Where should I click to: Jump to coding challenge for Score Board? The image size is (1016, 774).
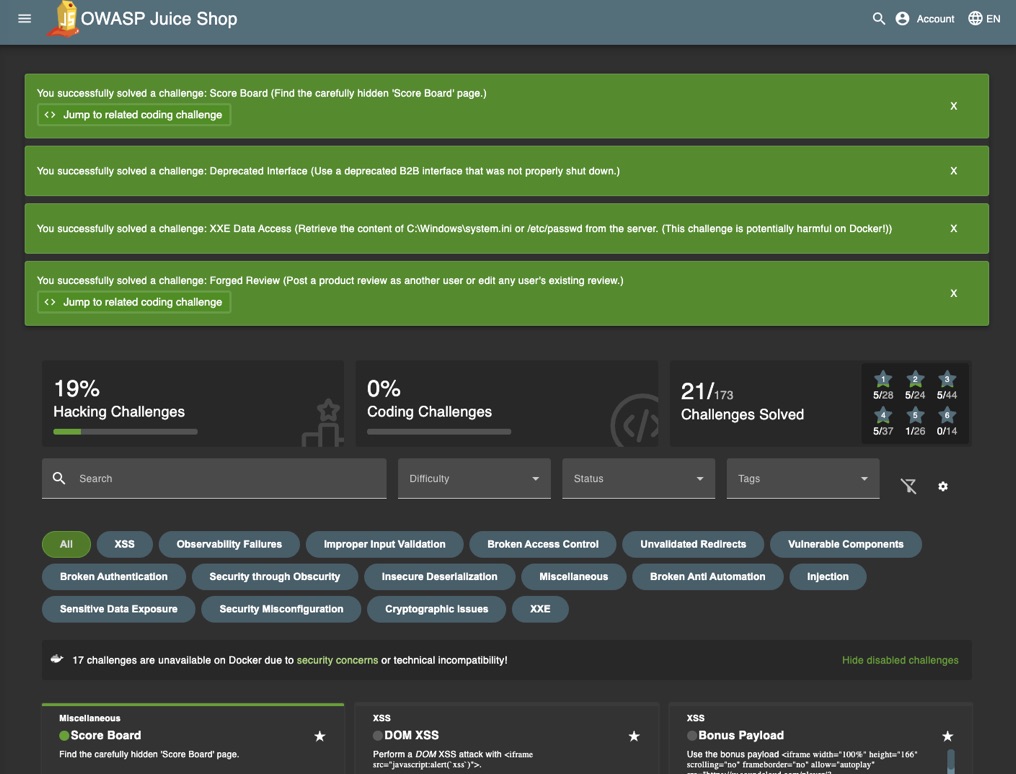click(134, 115)
